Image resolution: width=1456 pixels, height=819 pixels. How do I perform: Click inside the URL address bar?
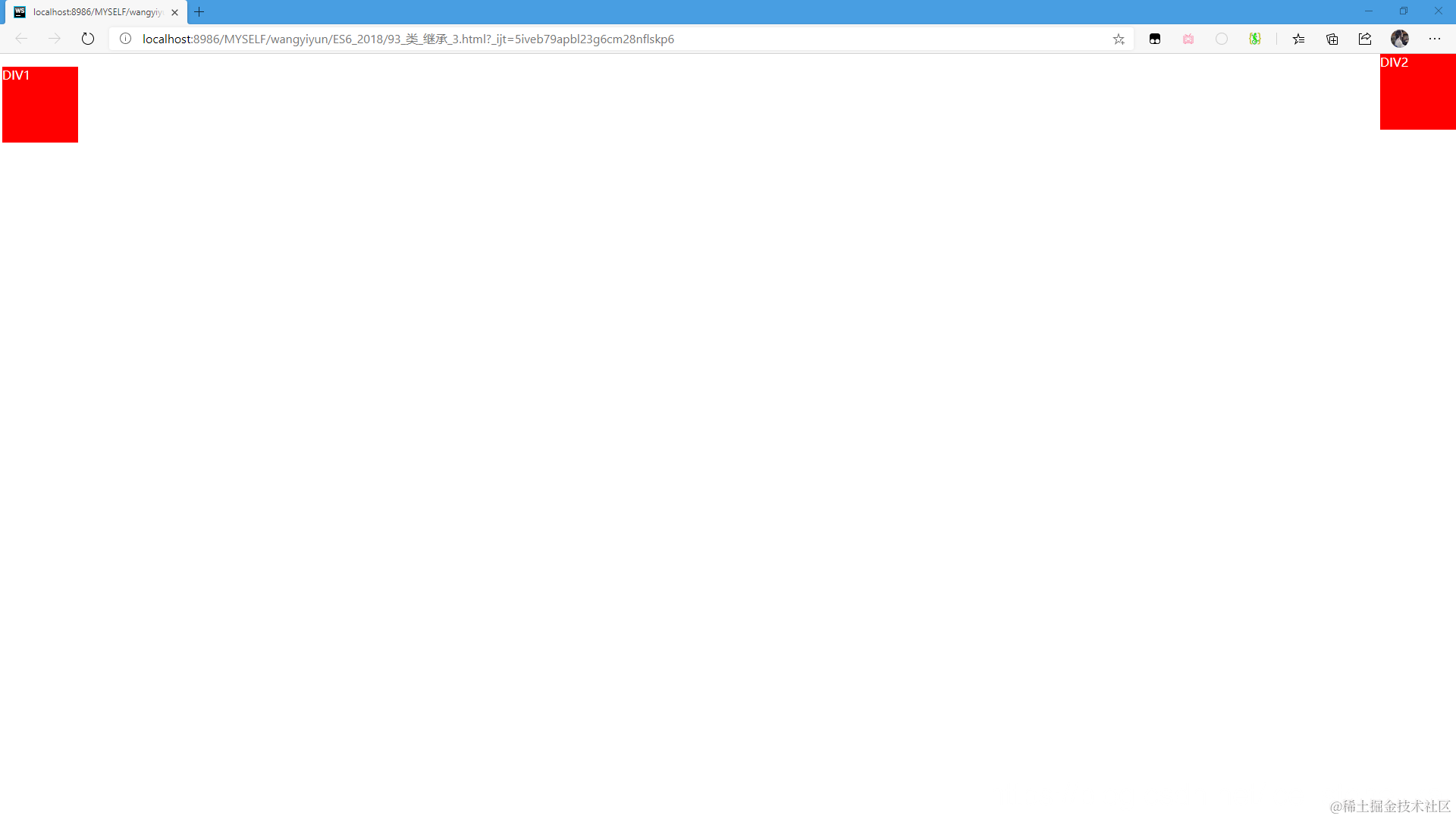pos(607,39)
